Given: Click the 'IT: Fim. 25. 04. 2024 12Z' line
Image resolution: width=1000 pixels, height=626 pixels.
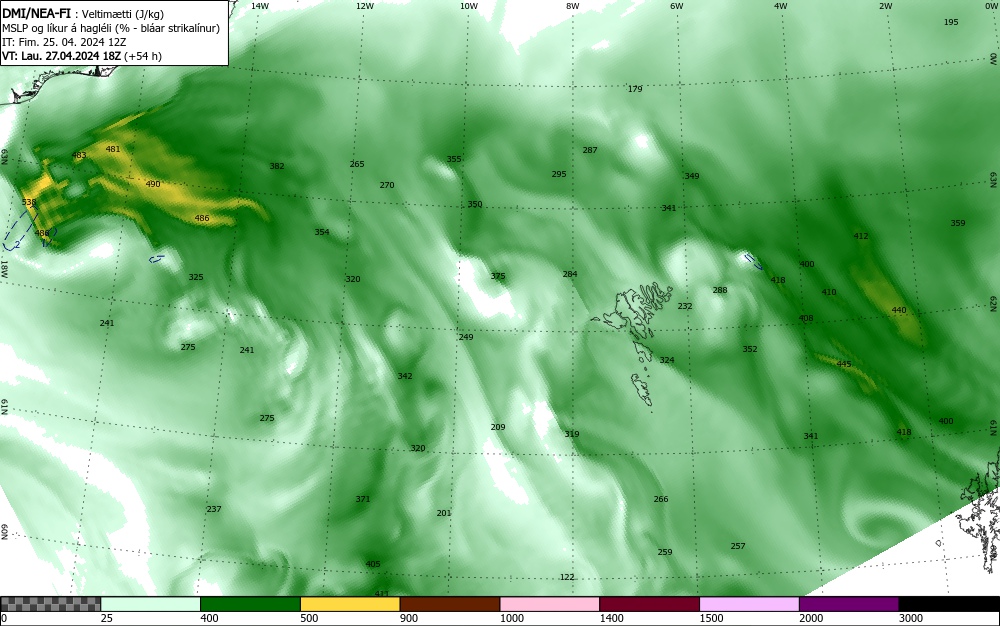Looking at the screenshot, I should click(x=64, y=42).
